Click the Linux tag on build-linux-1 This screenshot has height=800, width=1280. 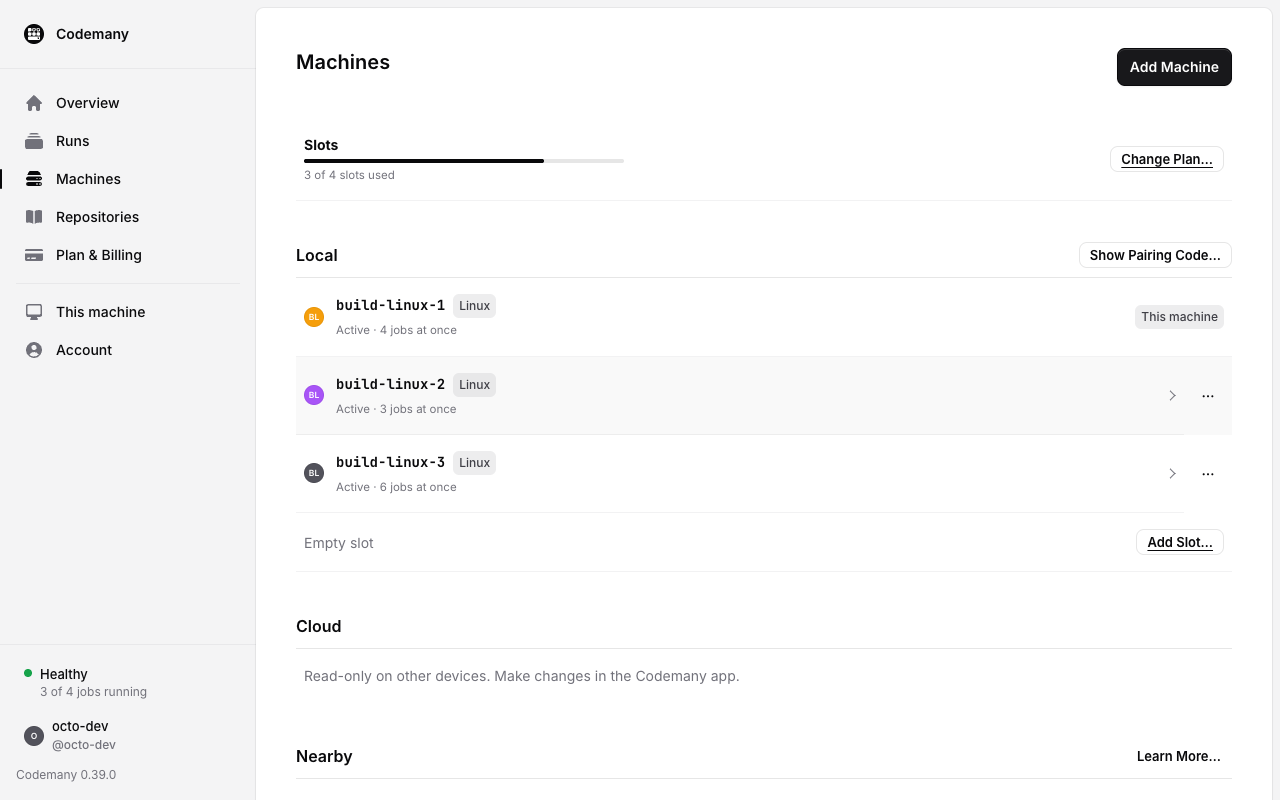tap(474, 306)
